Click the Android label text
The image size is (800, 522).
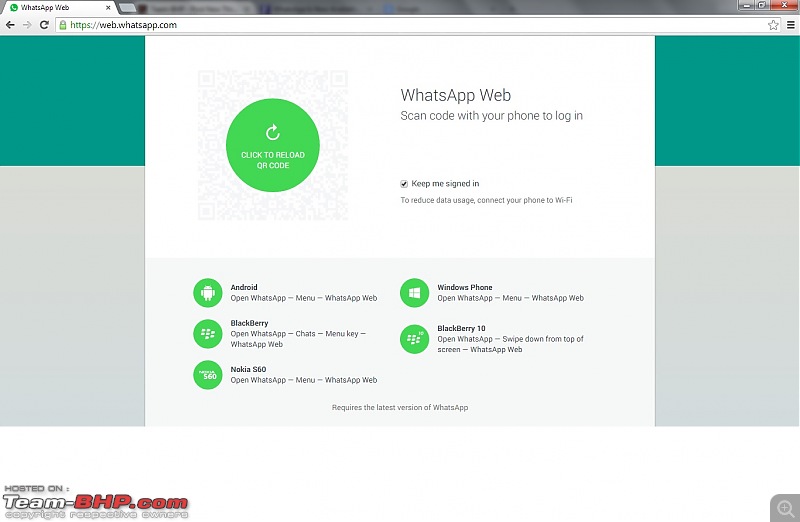[244, 287]
